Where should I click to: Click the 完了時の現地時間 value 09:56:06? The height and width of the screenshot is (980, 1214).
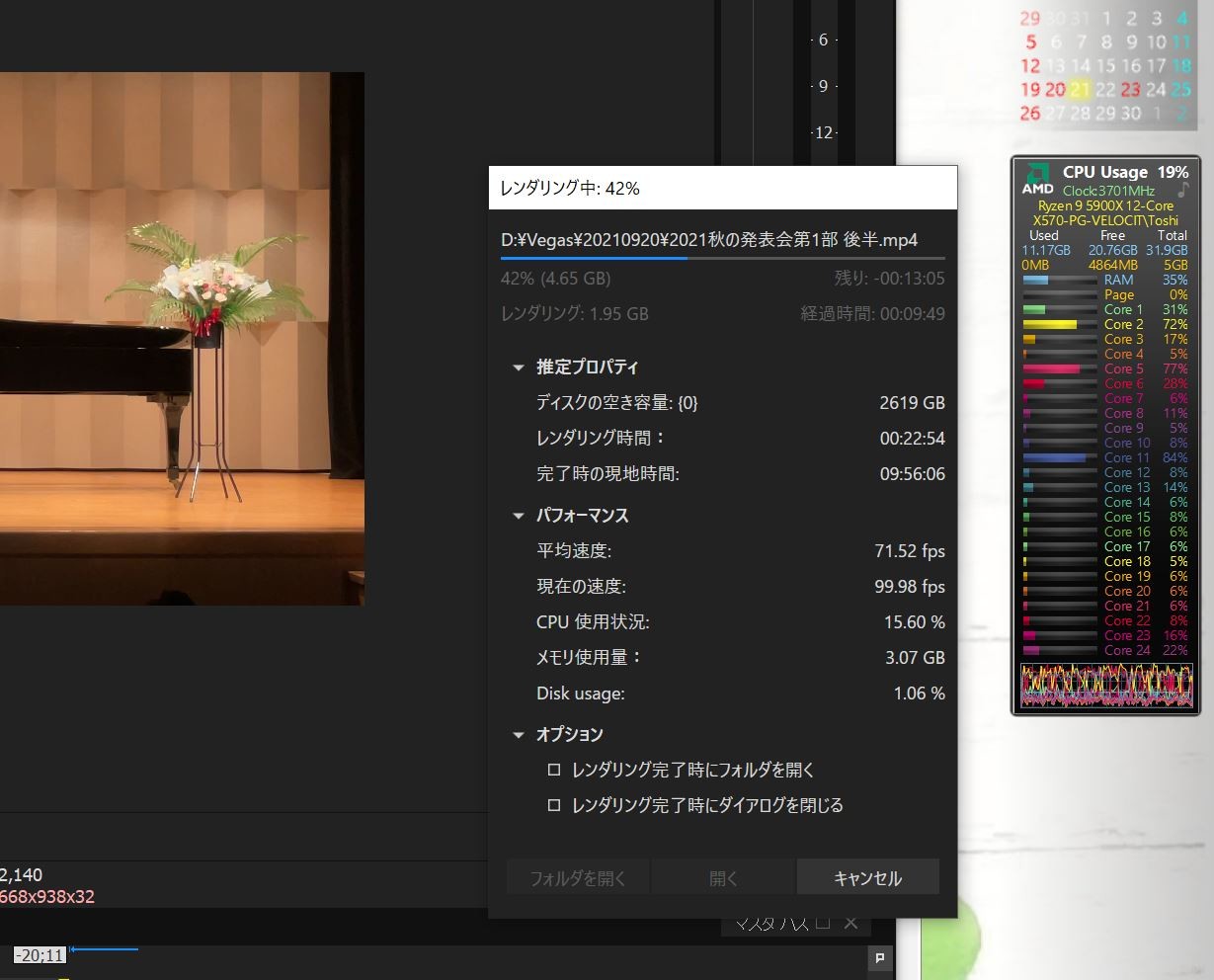pos(913,474)
